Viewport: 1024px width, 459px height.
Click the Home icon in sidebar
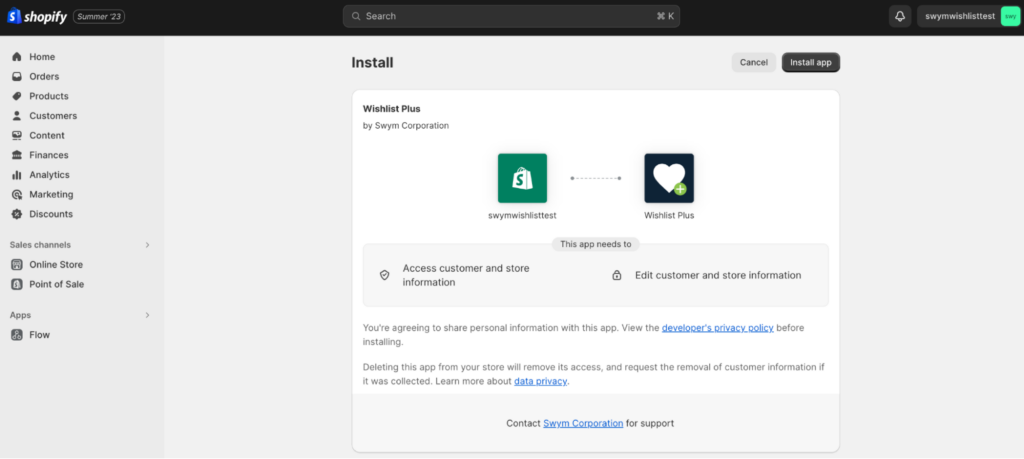[17, 57]
